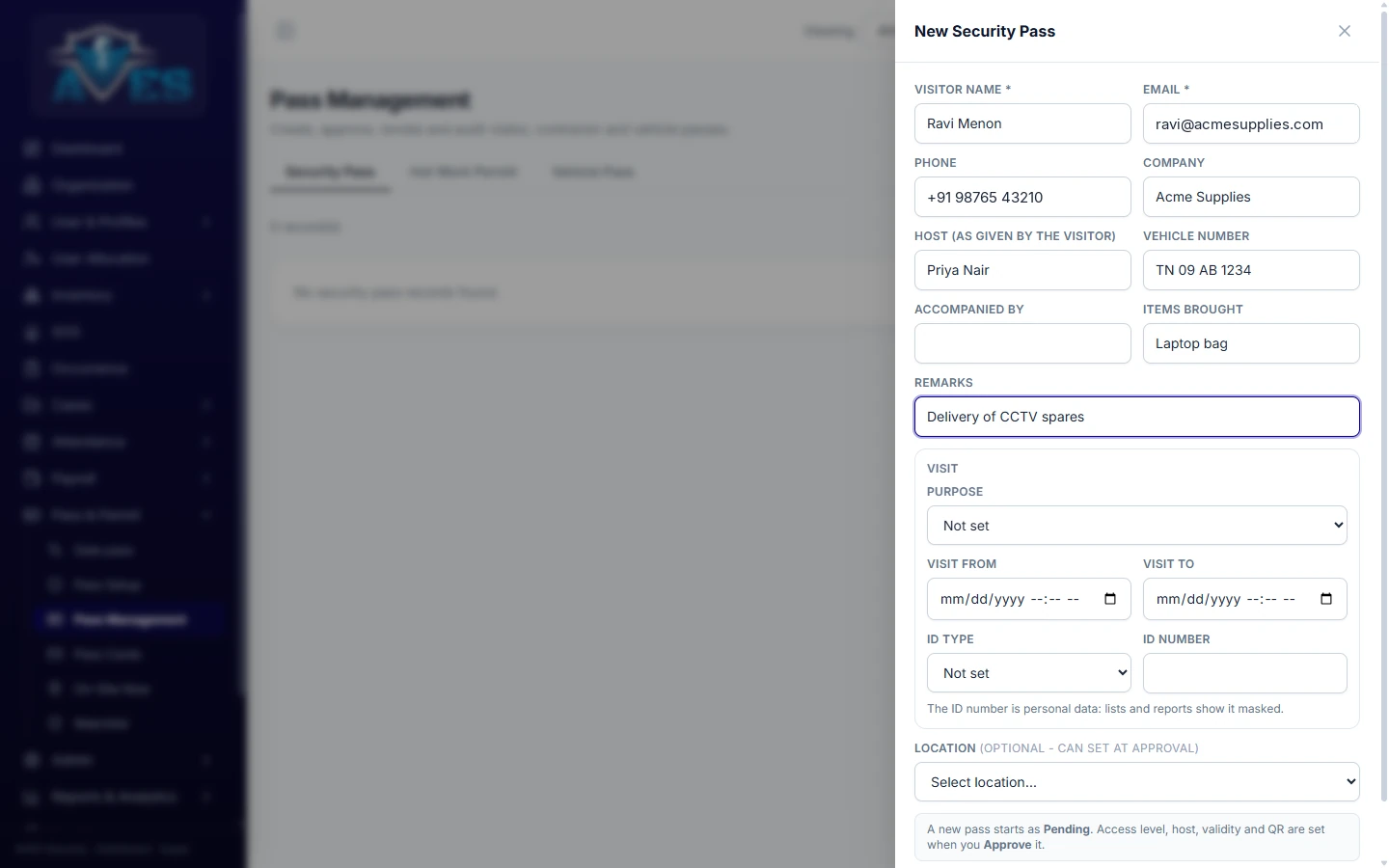The width and height of the screenshot is (1389, 868).
Task: Open the Select location dropdown
Action: click(x=1136, y=782)
